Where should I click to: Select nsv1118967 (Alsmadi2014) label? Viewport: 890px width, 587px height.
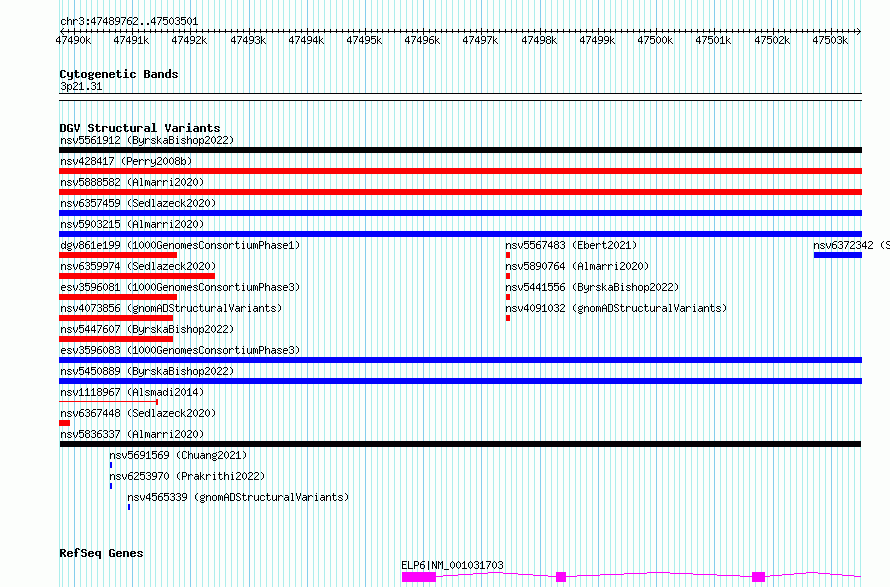point(132,392)
